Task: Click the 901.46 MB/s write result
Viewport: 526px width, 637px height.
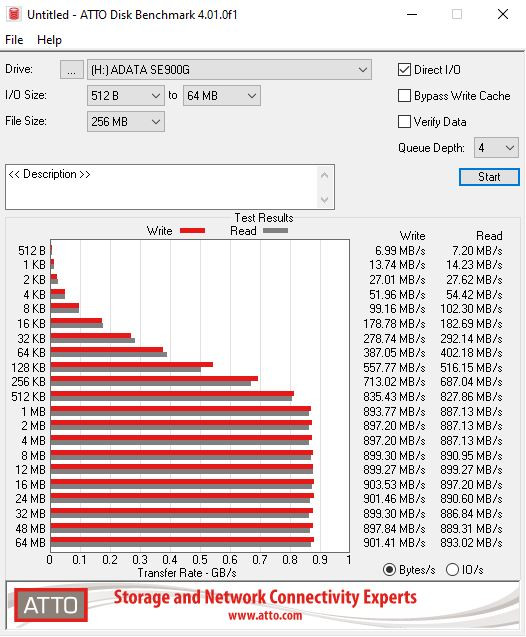Action: click(x=394, y=499)
